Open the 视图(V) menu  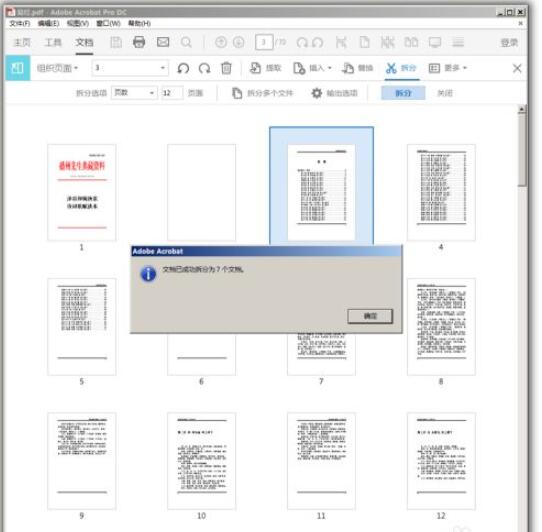(78, 24)
